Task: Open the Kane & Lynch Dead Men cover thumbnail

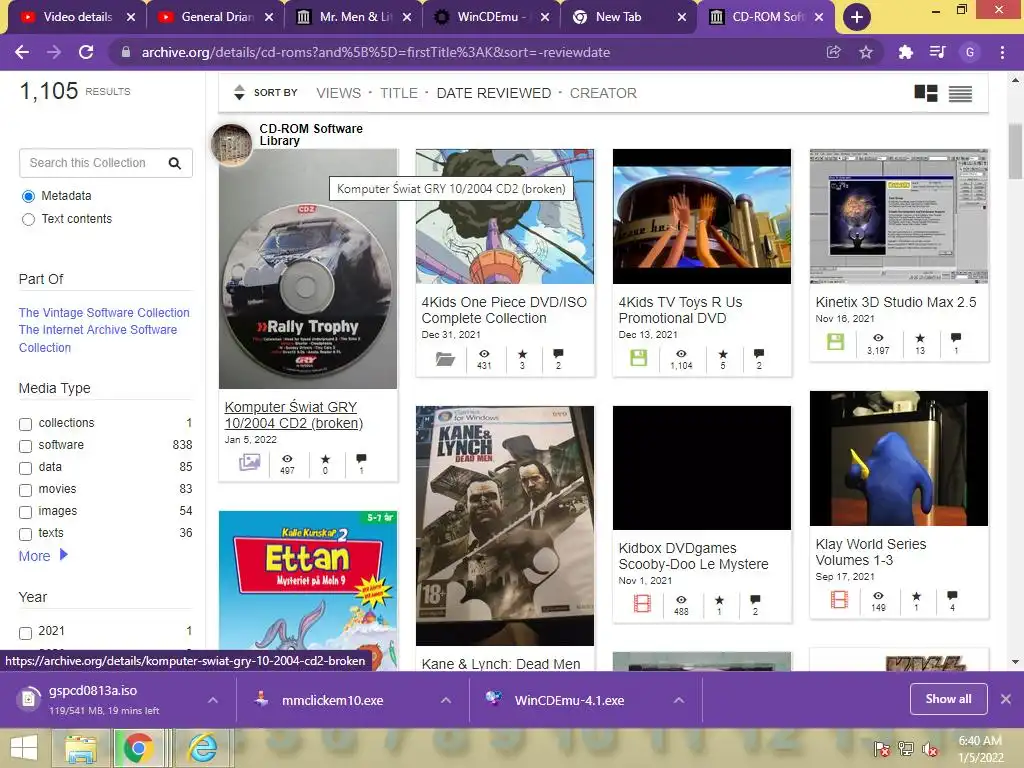Action: [x=505, y=526]
